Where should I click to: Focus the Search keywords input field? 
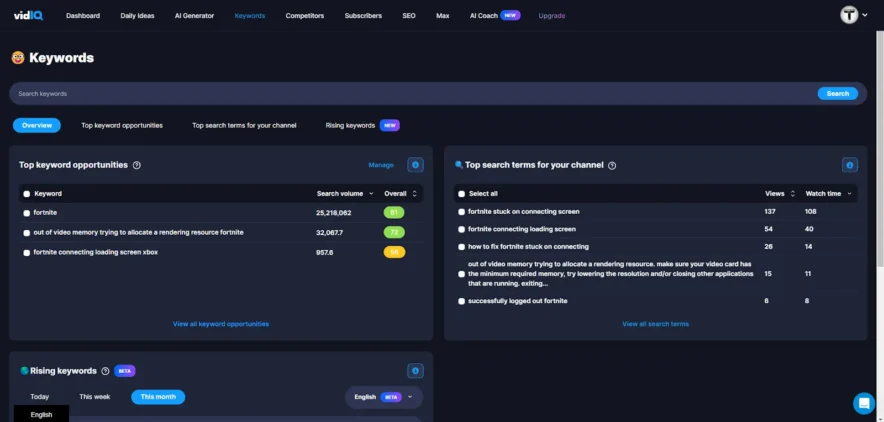pos(414,94)
